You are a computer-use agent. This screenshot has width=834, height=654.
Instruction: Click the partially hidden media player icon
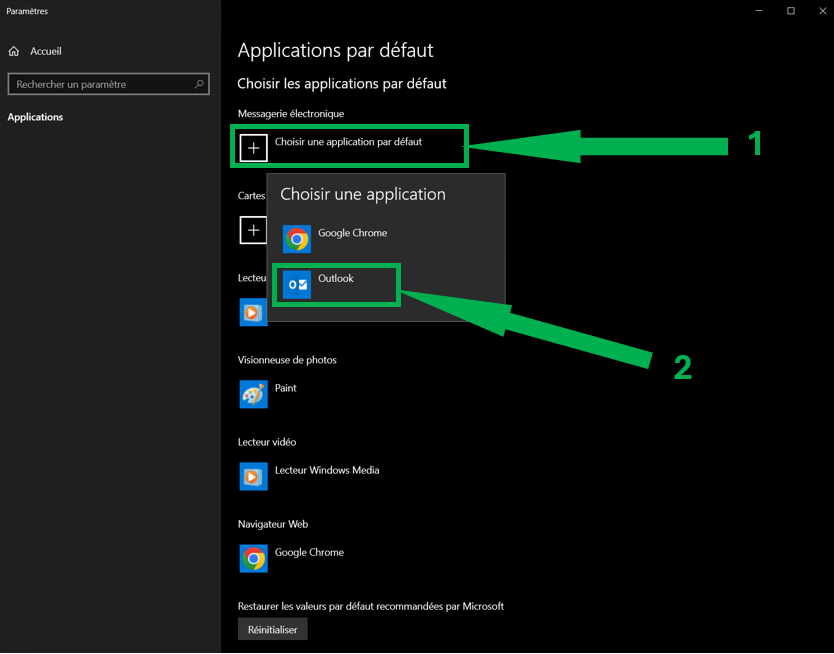253,312
